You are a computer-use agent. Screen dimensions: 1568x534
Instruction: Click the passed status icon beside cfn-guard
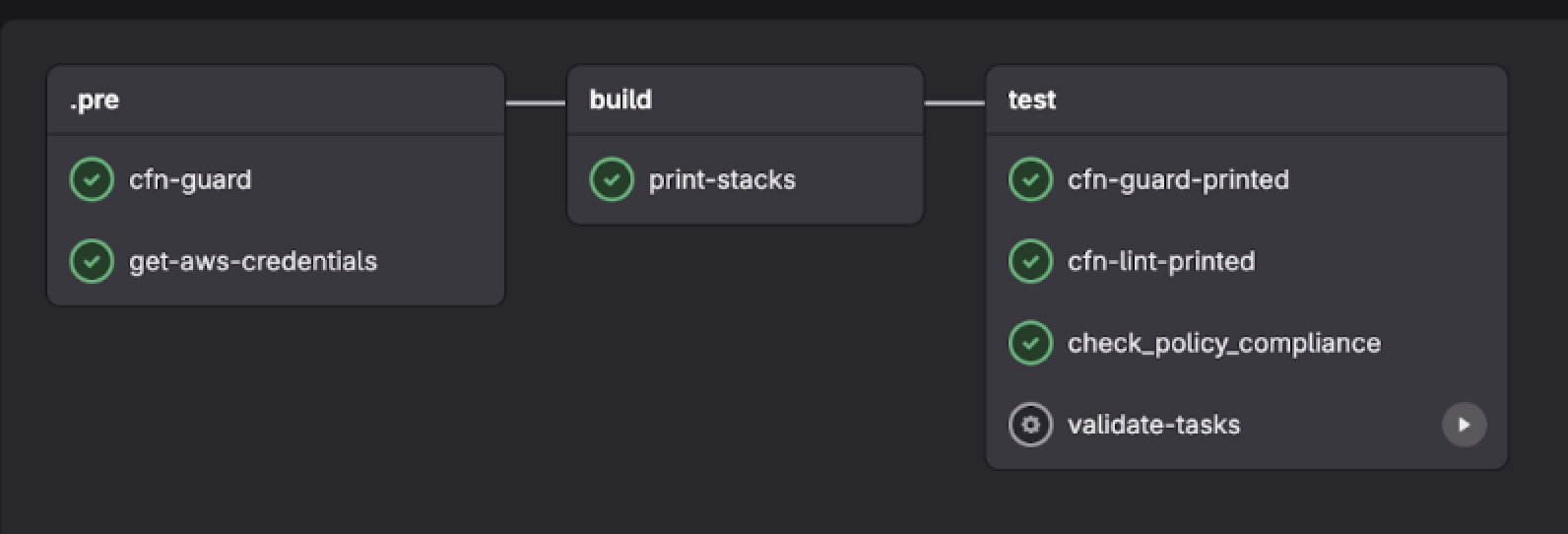(x=92, y=180)
